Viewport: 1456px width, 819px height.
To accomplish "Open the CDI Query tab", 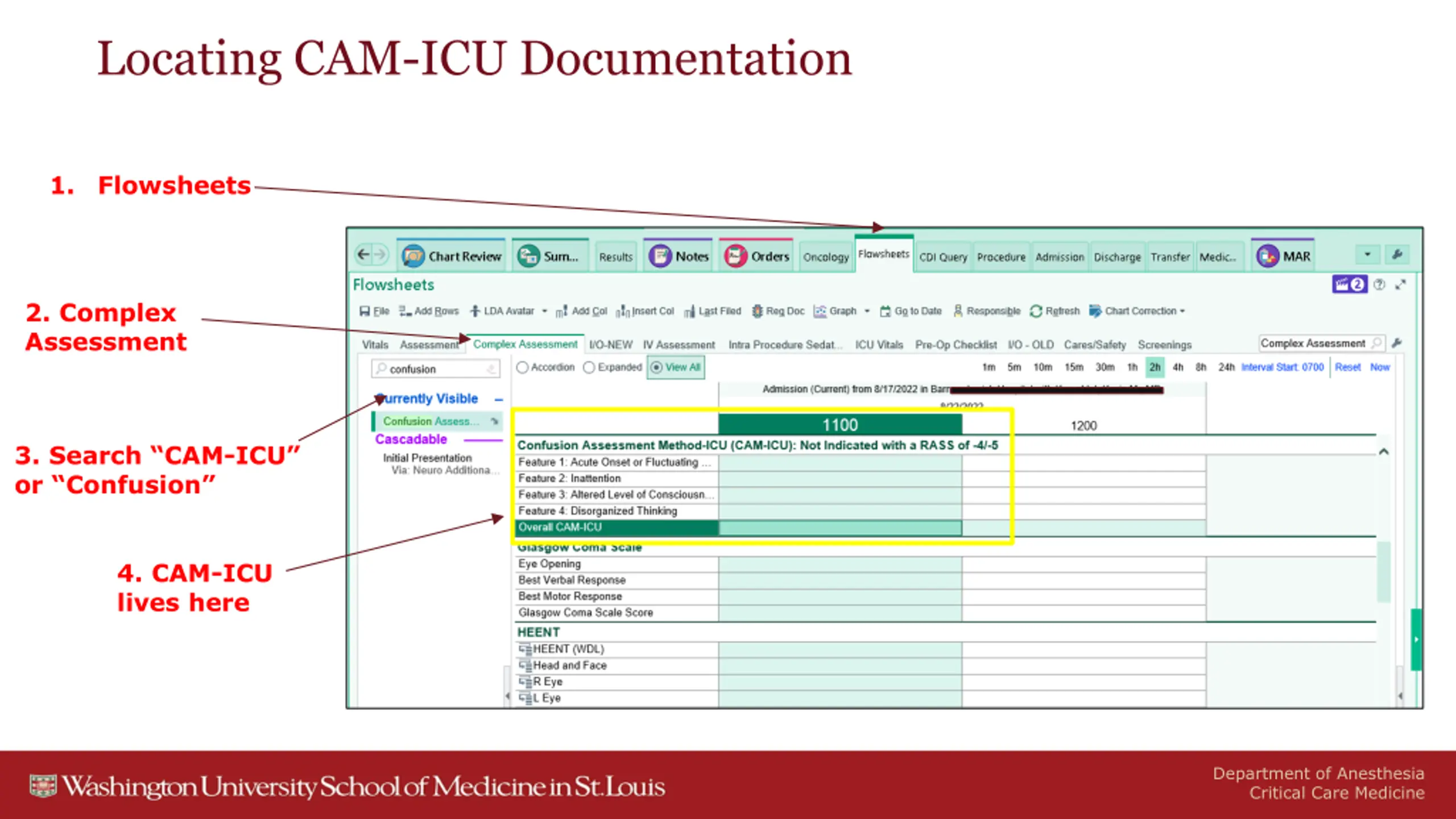I will pos(943,257).
